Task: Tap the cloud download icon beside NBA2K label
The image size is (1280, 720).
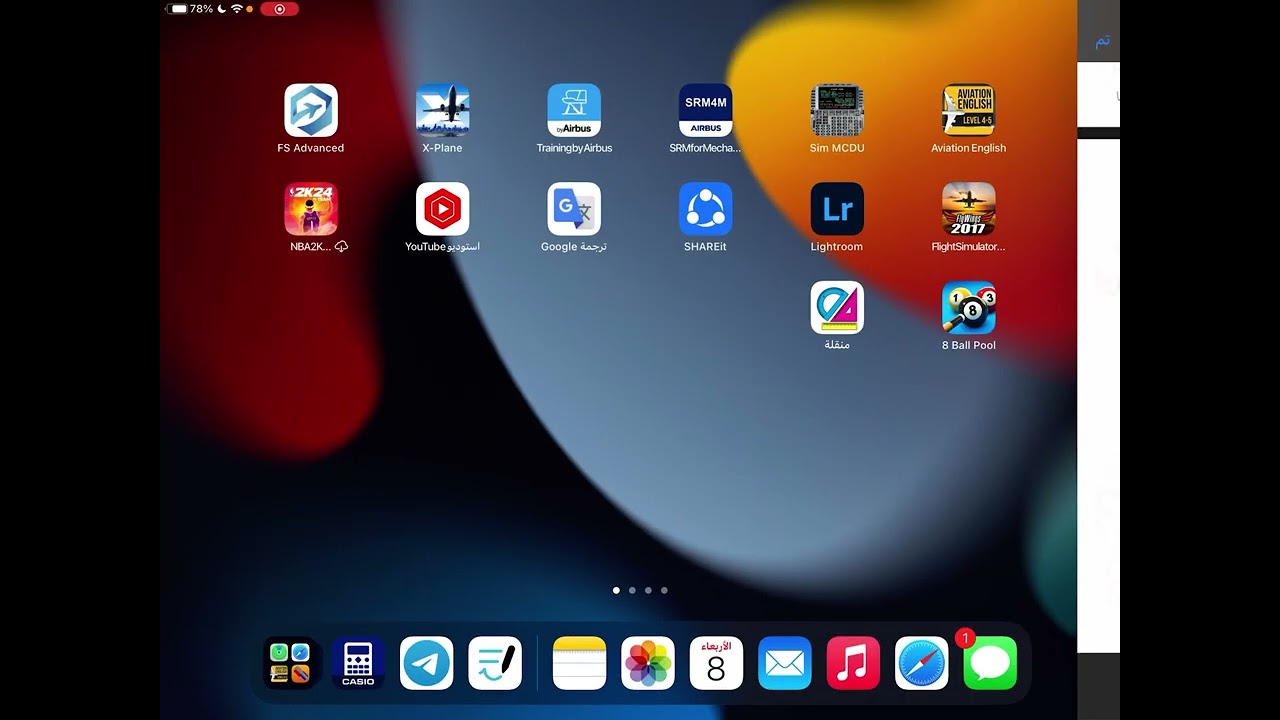Action: point(341,246)
